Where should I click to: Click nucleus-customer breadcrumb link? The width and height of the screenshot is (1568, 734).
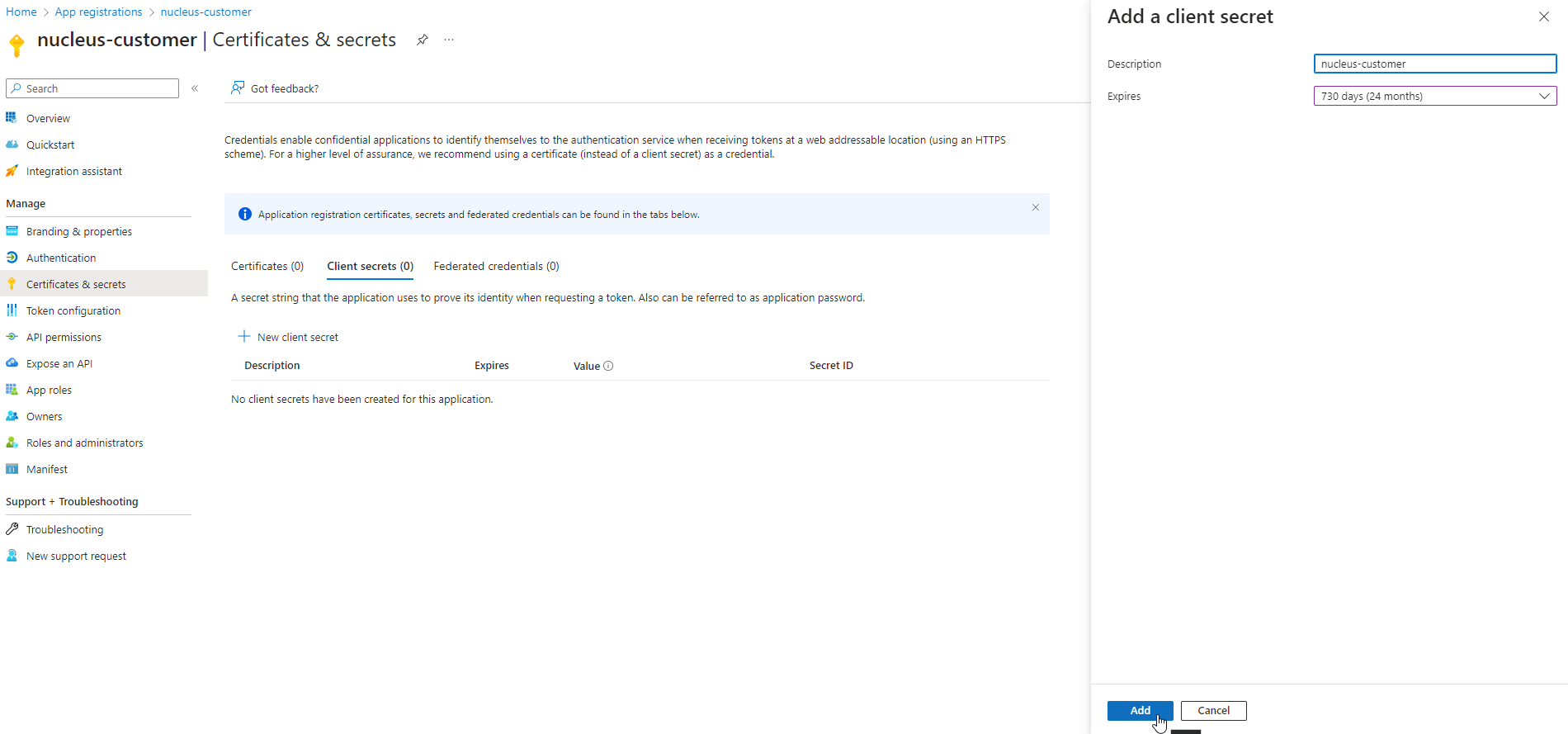pos(206,12)
